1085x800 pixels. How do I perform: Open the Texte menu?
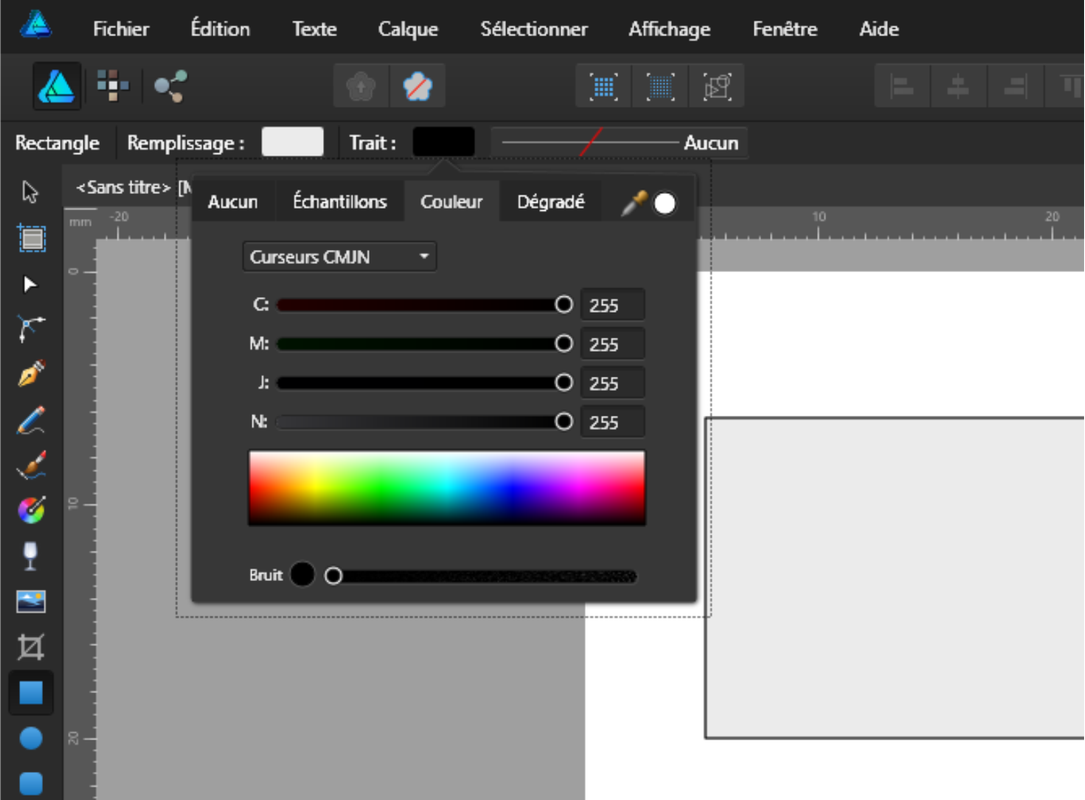click(314, 29)
